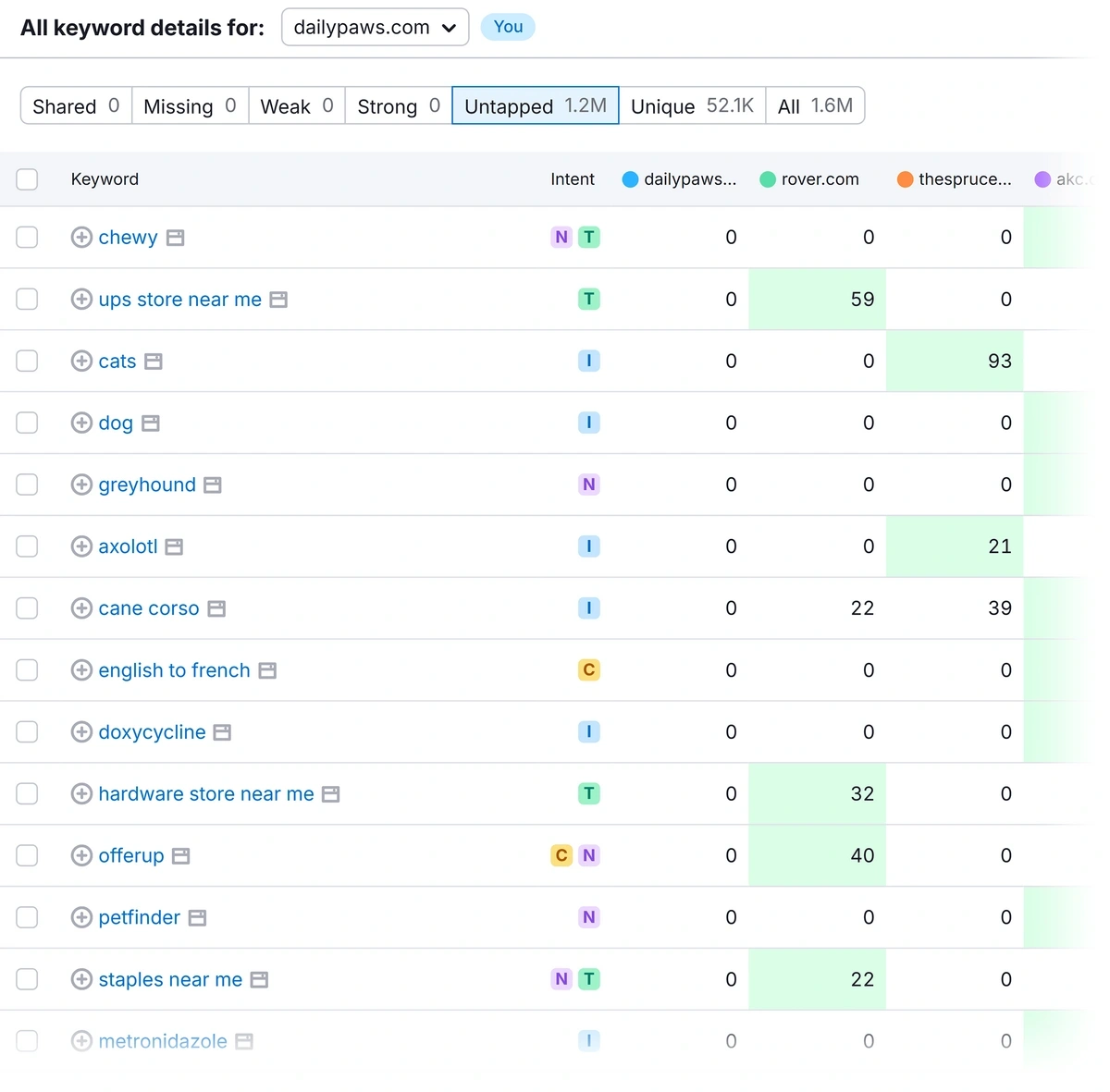This screenshot has width=1110, height=1092.
Task: Open the cane corso keyword link
Action: (149, 608)
